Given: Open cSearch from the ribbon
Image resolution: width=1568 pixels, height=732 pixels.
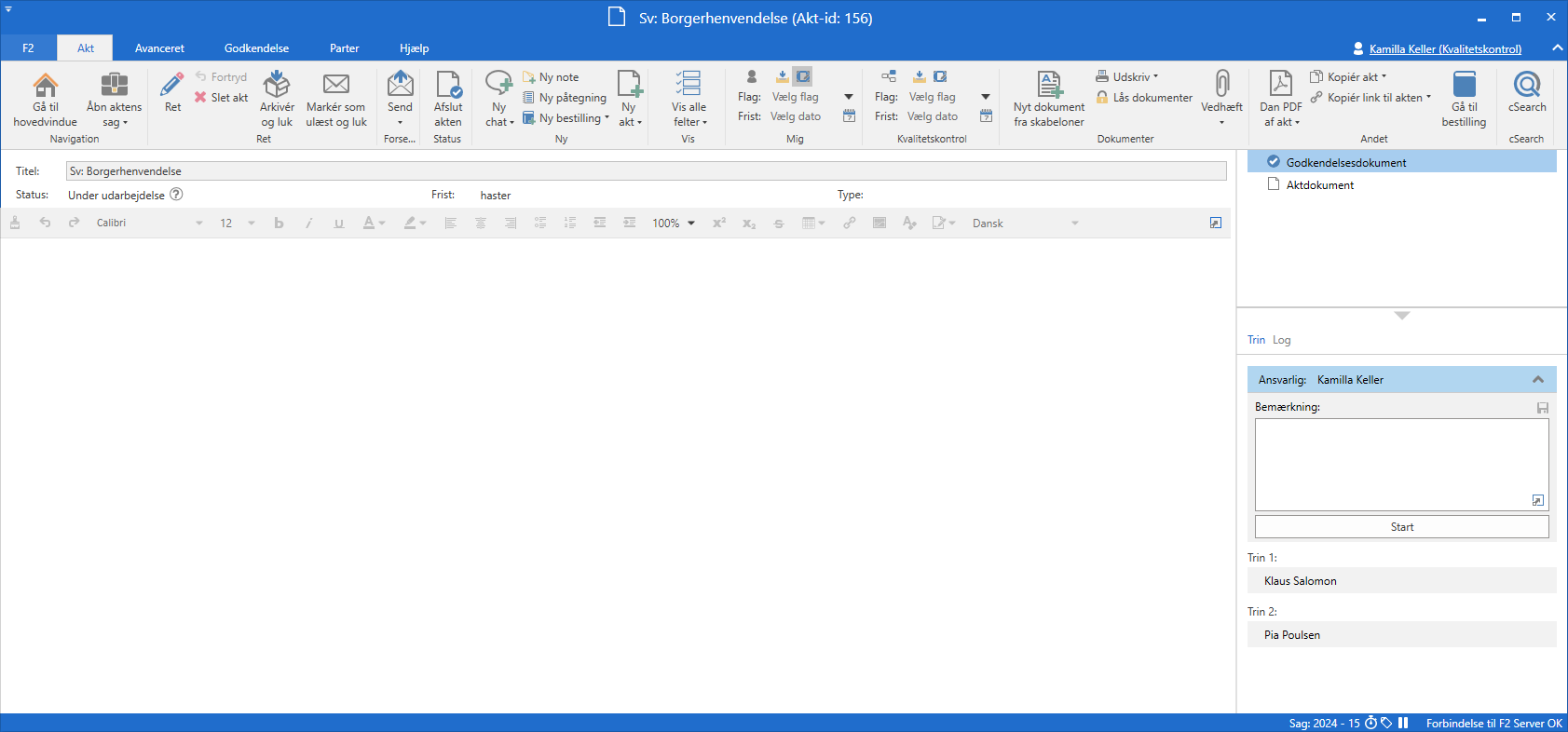Looking at the screenshot, I should click(1527, 86).
